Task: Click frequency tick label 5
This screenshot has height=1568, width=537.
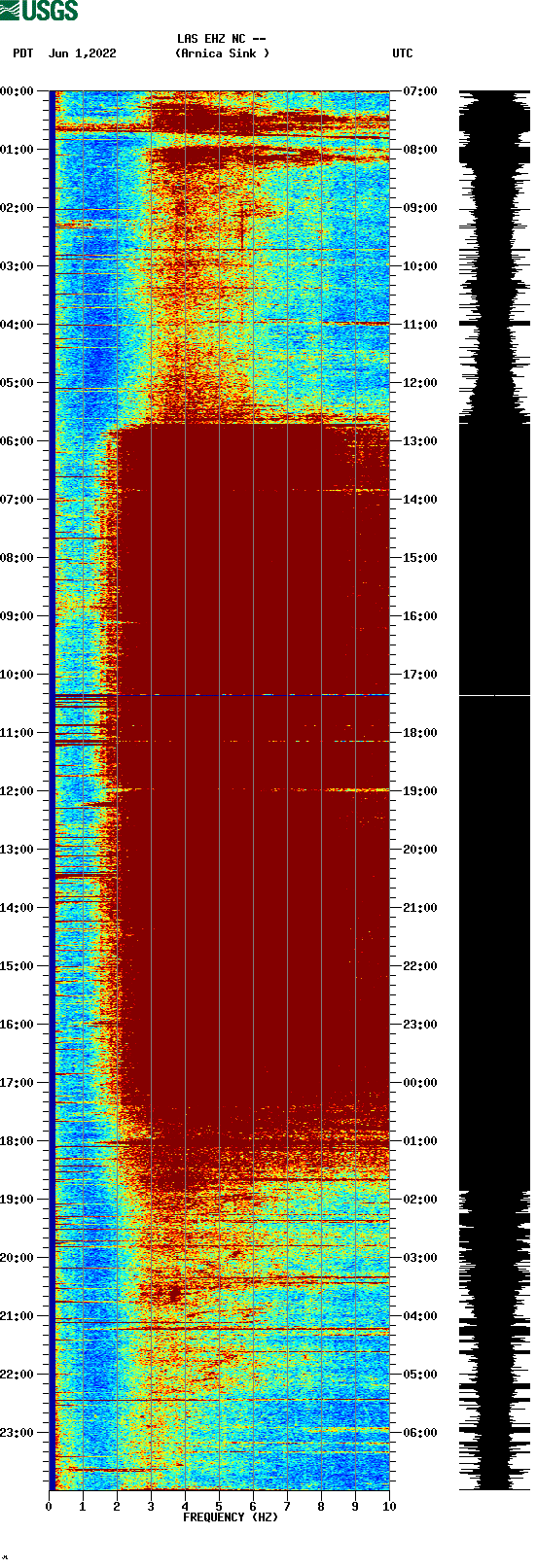Action: [x=219, y=1507]
